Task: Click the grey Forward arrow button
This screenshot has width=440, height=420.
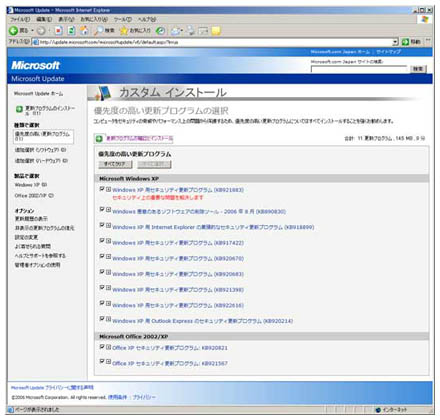Action: point(41,31)
